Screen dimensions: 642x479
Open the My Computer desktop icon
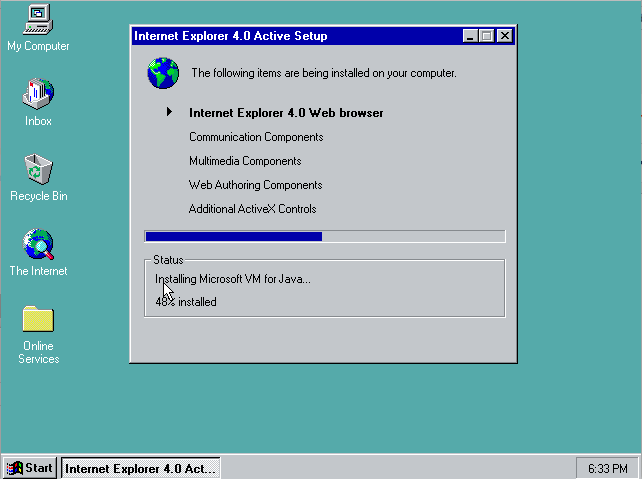coord(38,19)
